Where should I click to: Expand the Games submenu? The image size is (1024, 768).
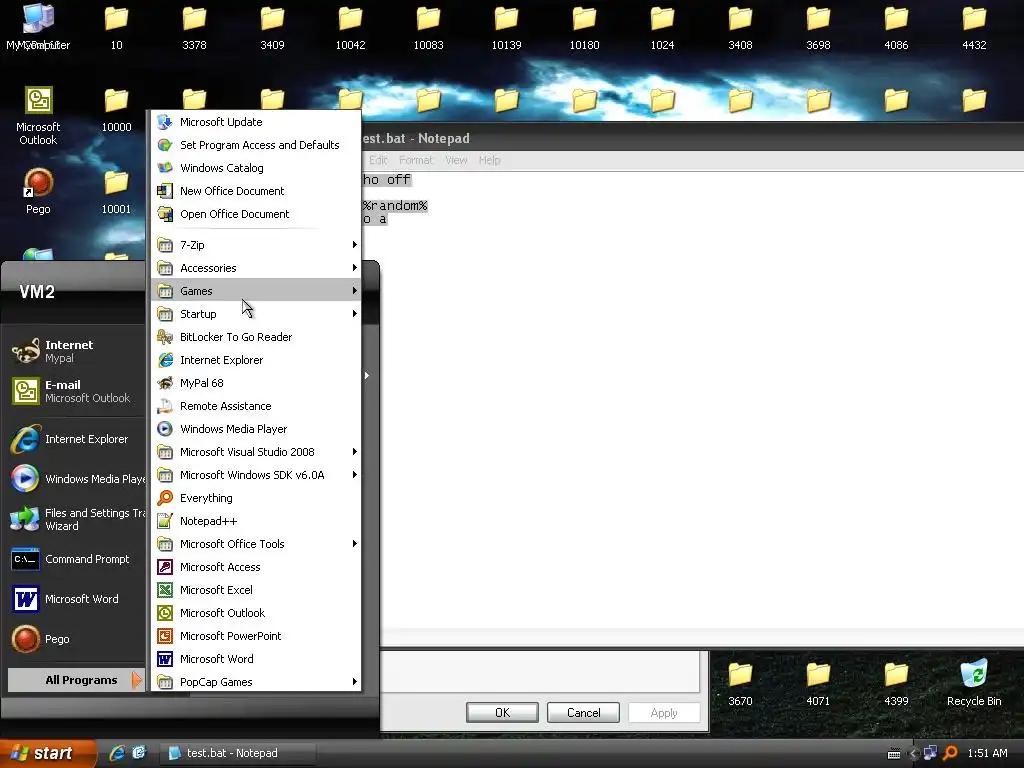tap(256, 291)
